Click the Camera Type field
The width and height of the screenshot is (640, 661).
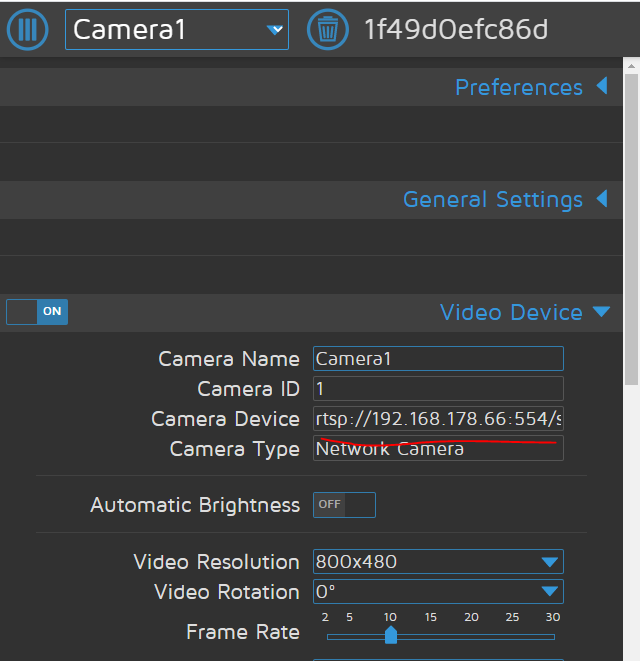[438, 449]
